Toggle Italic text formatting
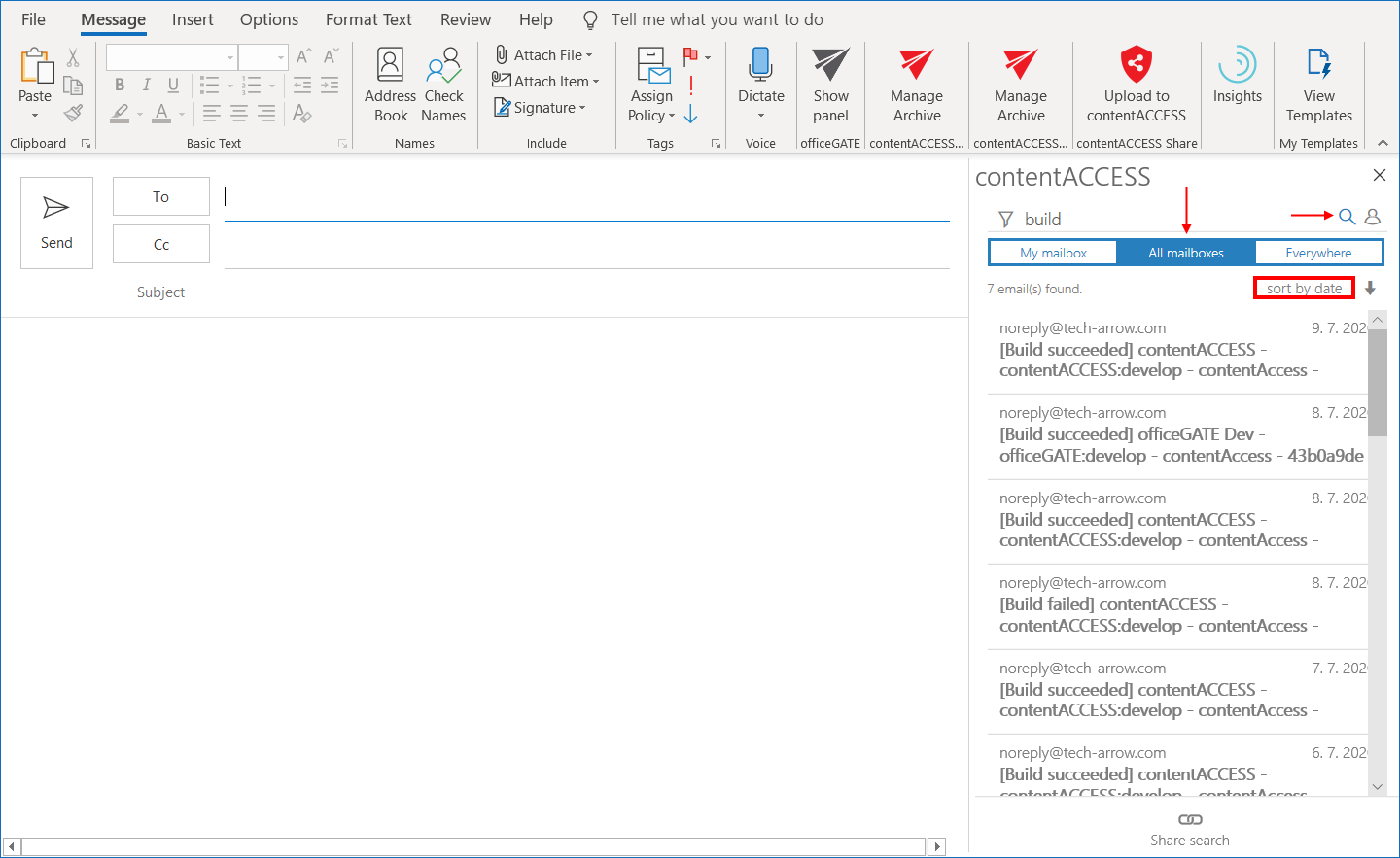1400x858 pixels. pos(146,86)
